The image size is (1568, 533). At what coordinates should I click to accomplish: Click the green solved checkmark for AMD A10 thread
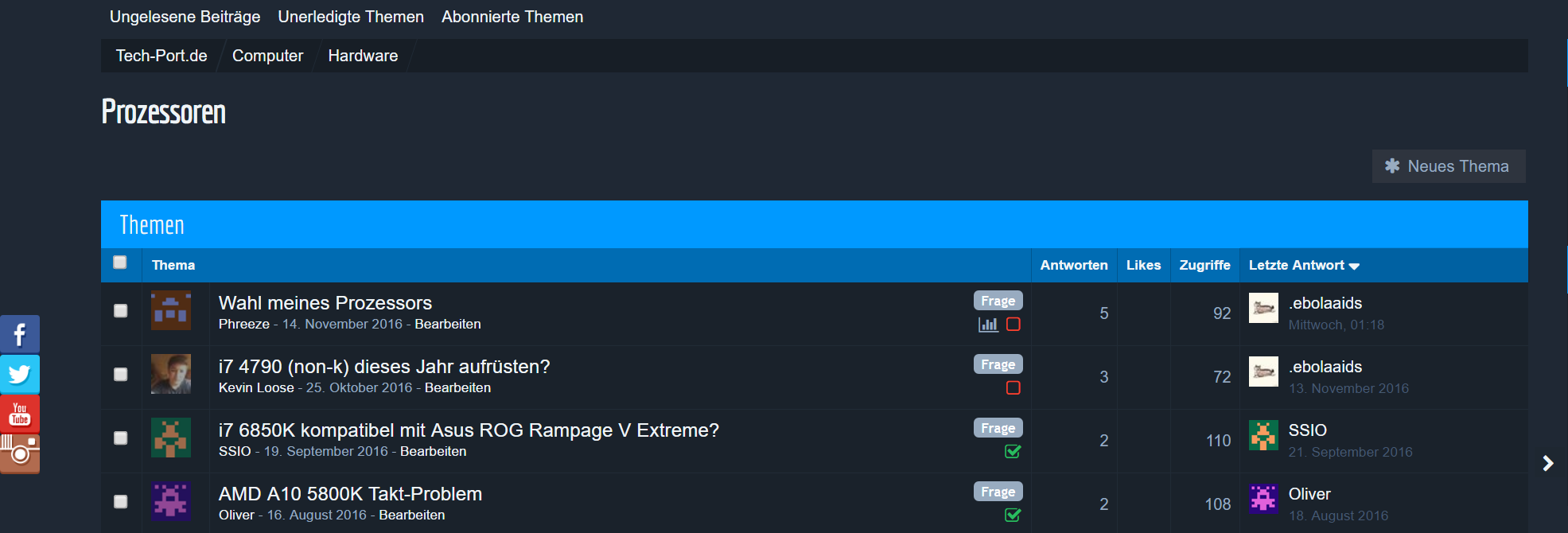pos(1013,515)
